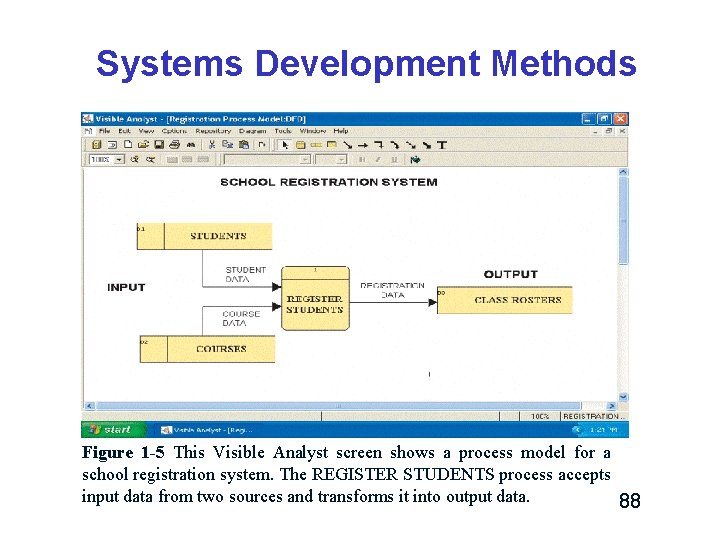Select the elbow connector line tool
Image resolution: width=720 pixels, height=540 pixels.
click(x=379, y=145)
